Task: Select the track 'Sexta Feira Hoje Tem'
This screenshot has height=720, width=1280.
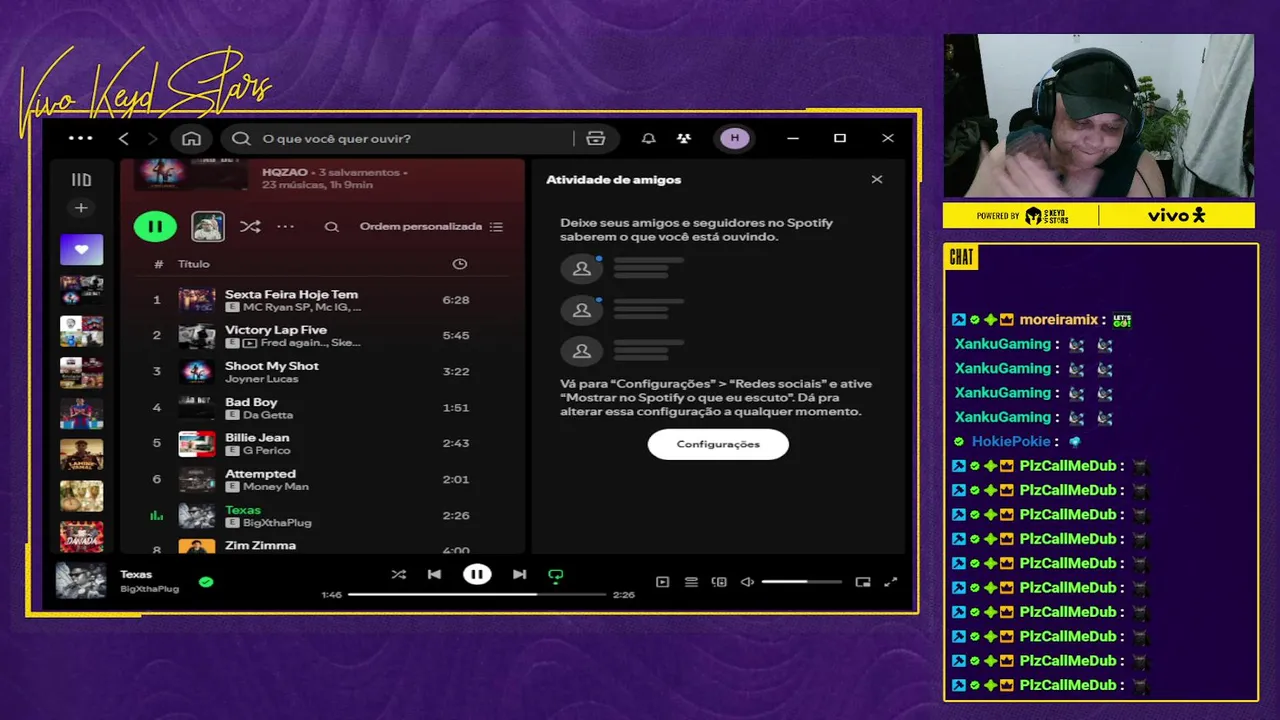Action: (x=291, y=294)
